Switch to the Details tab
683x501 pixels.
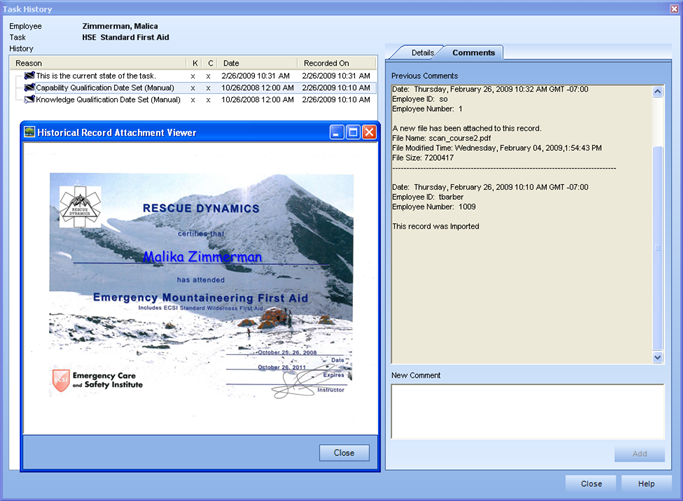pyautogui.click(x=422, y=53)
